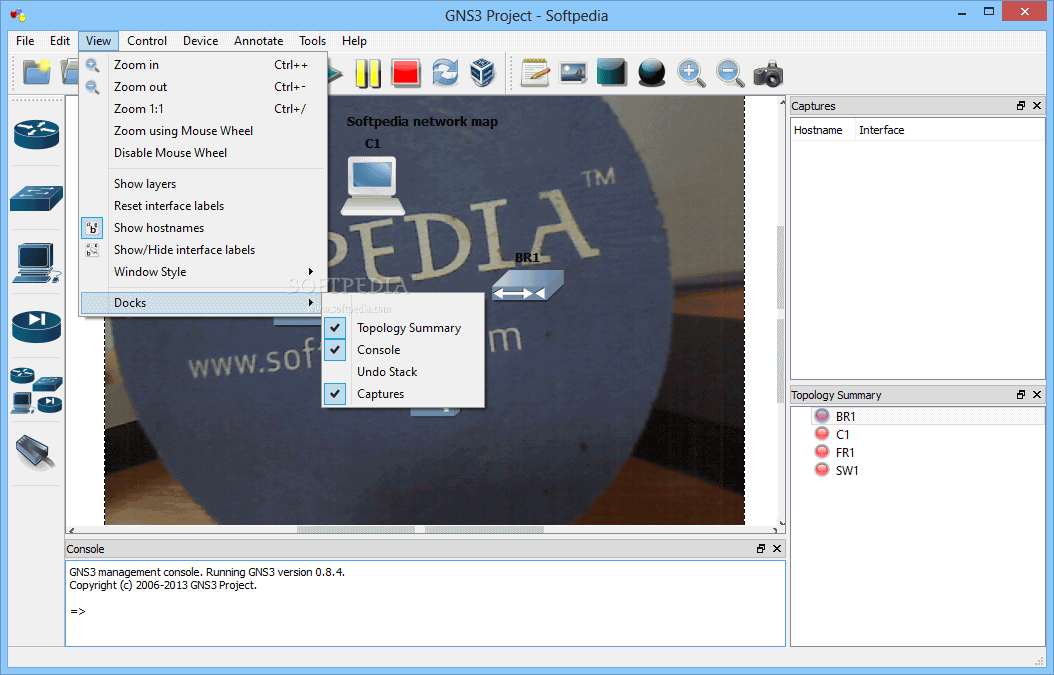Click the New project folder icon
This screenshot has height=675, width=1054.
[36, 72]
